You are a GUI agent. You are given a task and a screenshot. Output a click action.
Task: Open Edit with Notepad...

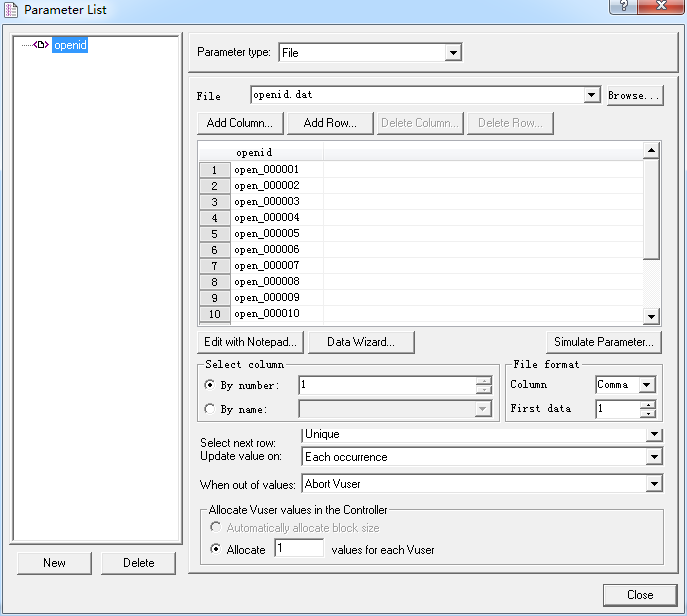coord(250,342)
